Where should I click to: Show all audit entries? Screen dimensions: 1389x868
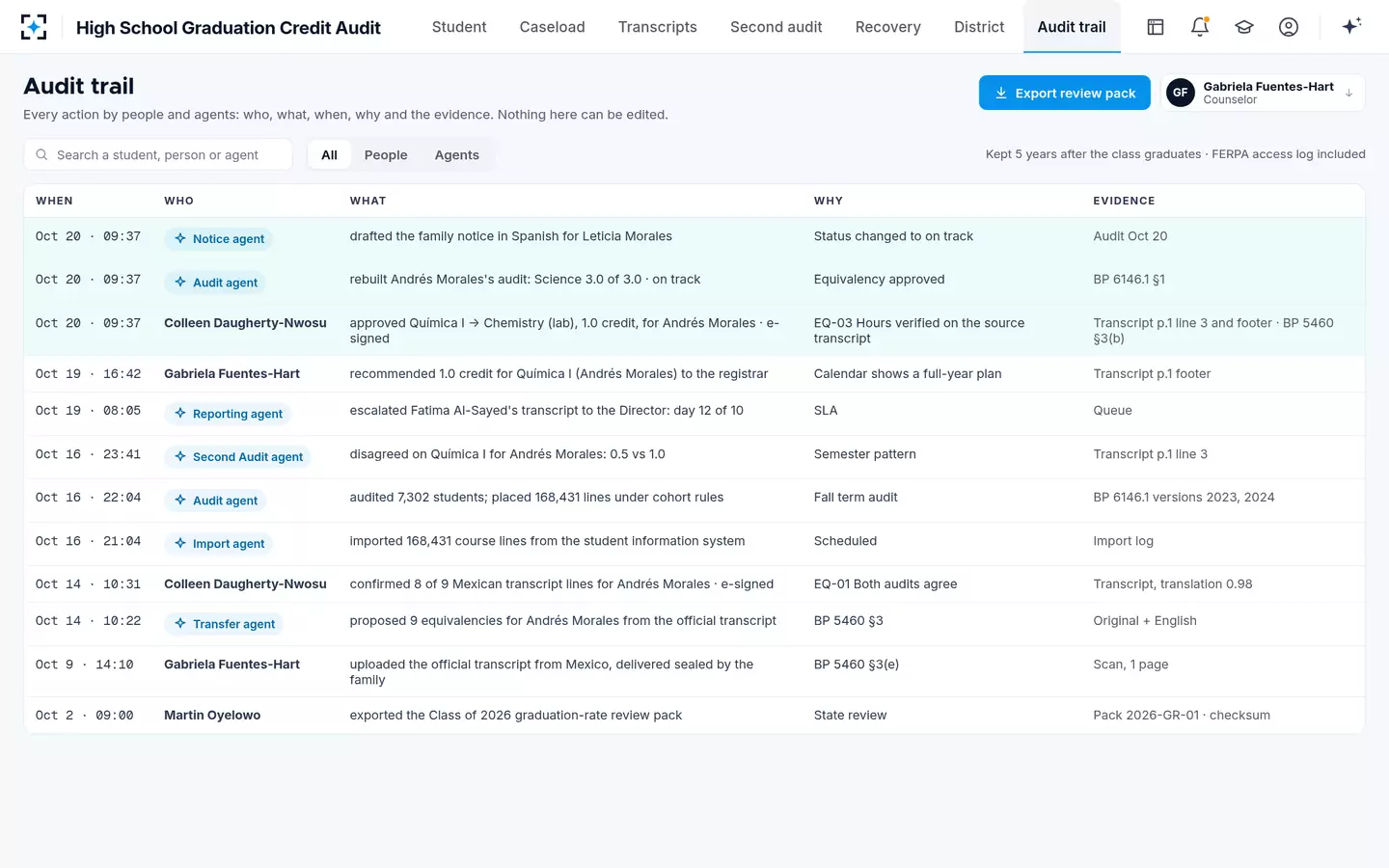click(x=329, y=155)
